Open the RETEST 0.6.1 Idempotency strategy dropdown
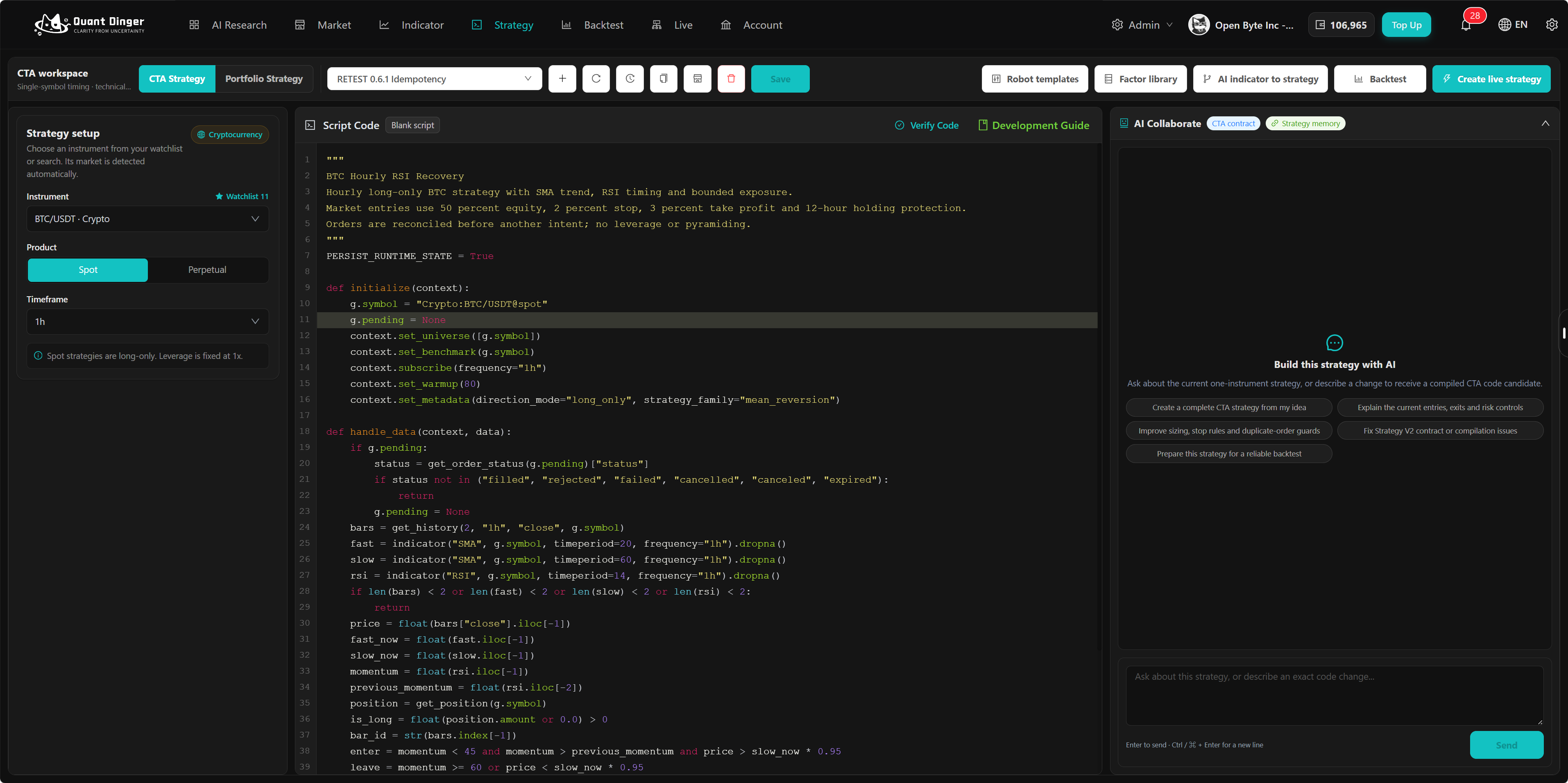 tap(434, 79)
